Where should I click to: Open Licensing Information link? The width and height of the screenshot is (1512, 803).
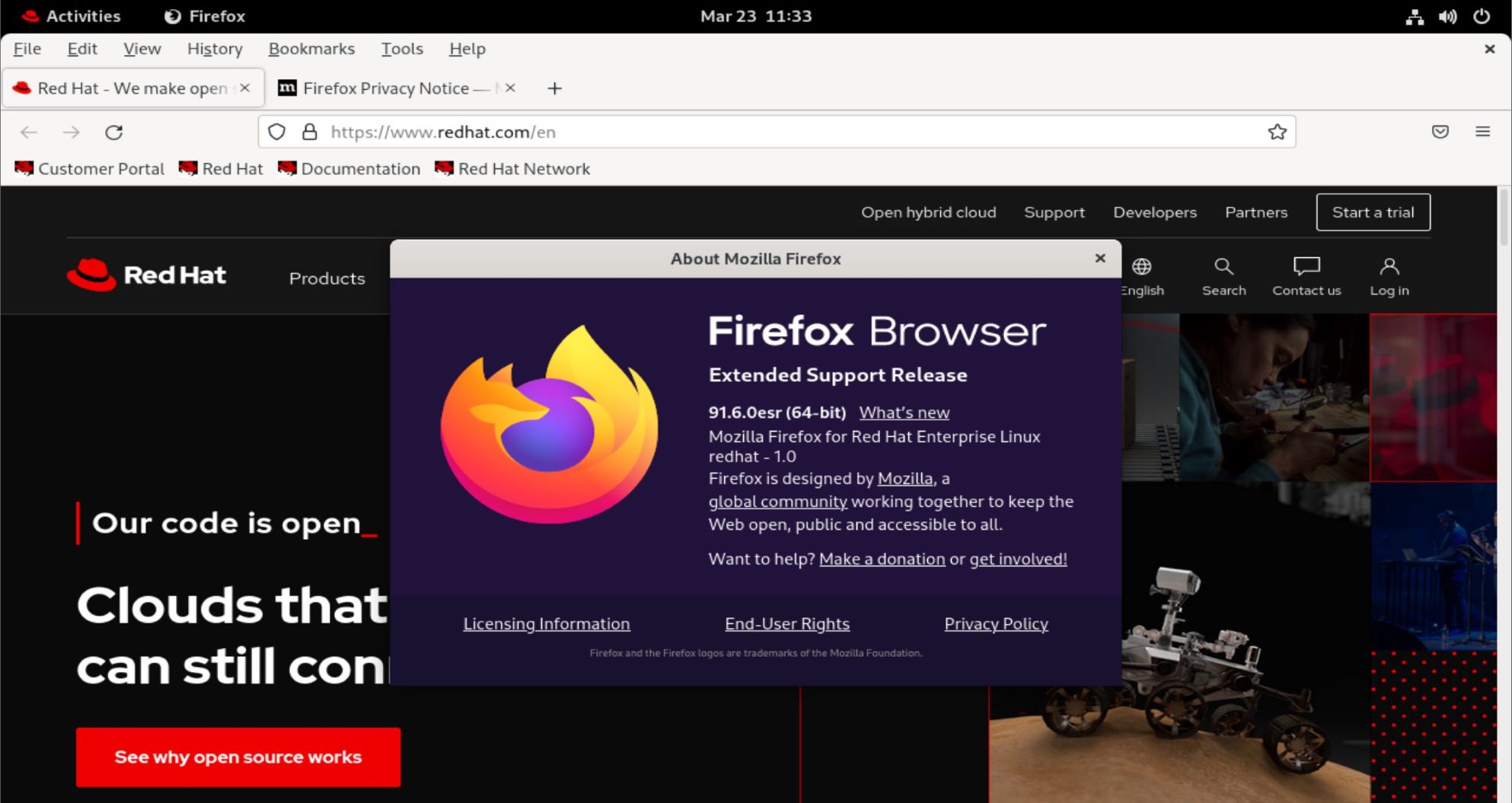[x=547, y=623]
